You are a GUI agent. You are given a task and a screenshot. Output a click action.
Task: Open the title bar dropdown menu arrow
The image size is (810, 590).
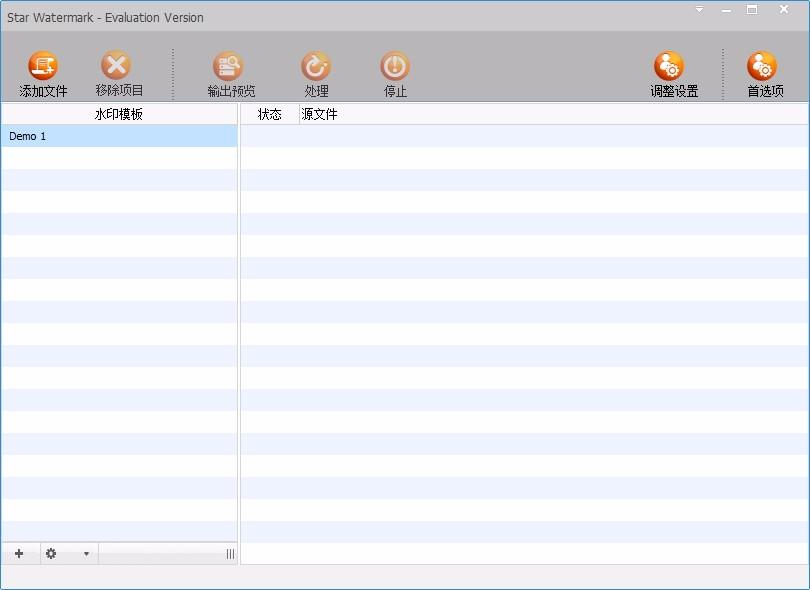(699, 9)
